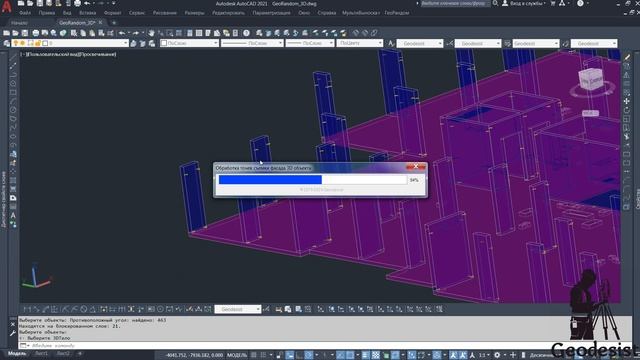Click the МОДЕЛЬ status bar button
The width and height of the screenshot is (640, 360).
237,355
